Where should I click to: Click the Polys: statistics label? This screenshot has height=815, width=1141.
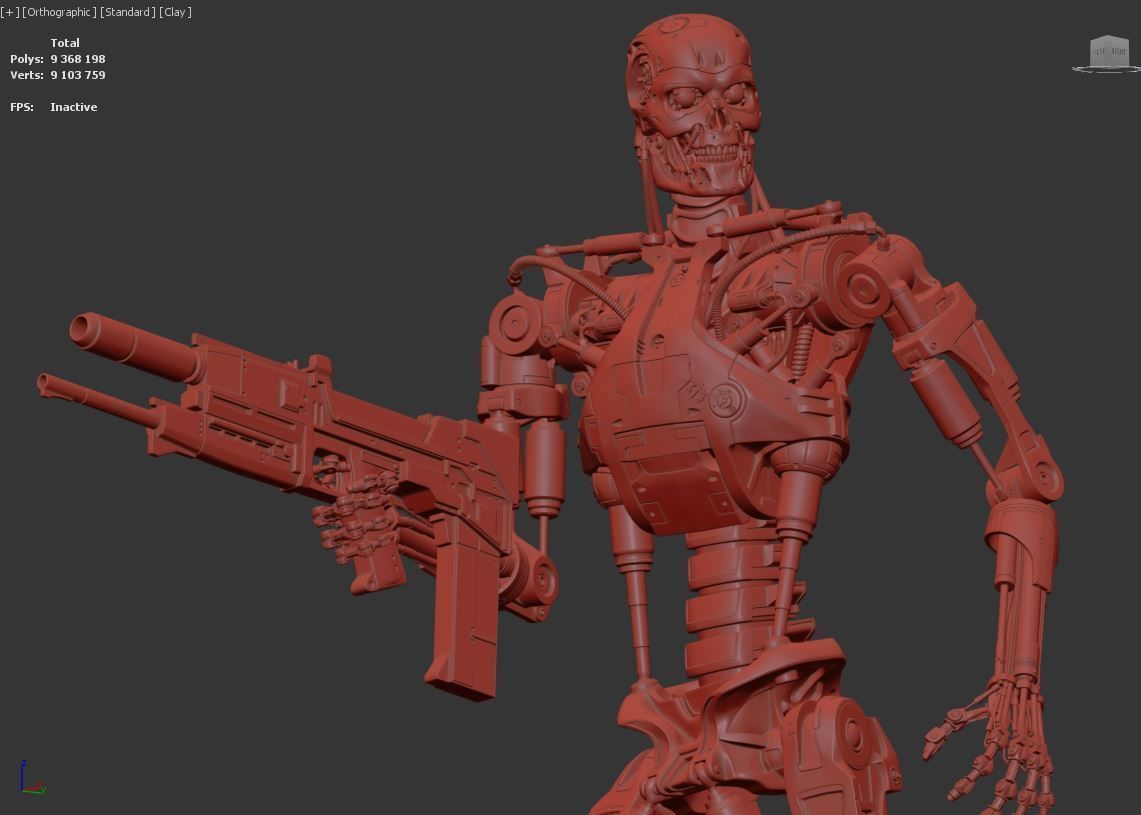[27, 59]
